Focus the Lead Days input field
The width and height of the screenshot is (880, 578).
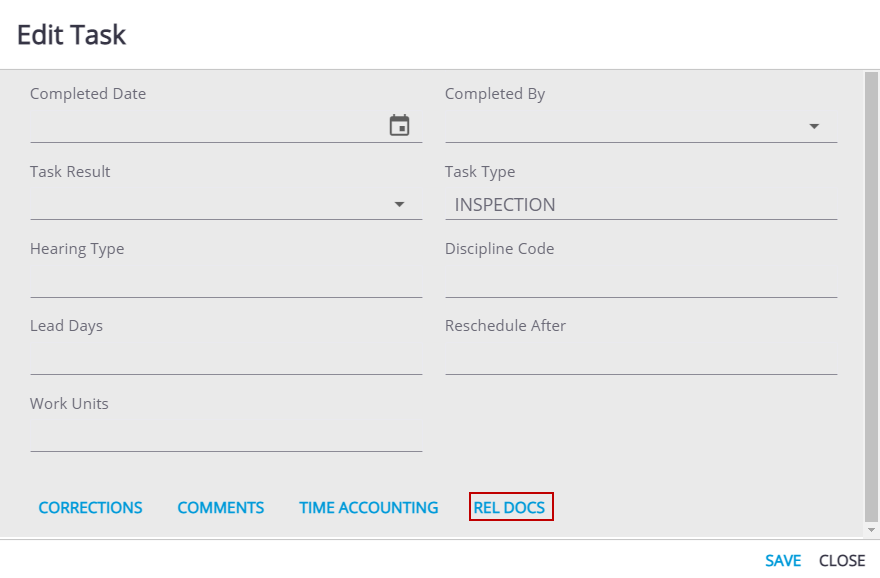[225, 359]
